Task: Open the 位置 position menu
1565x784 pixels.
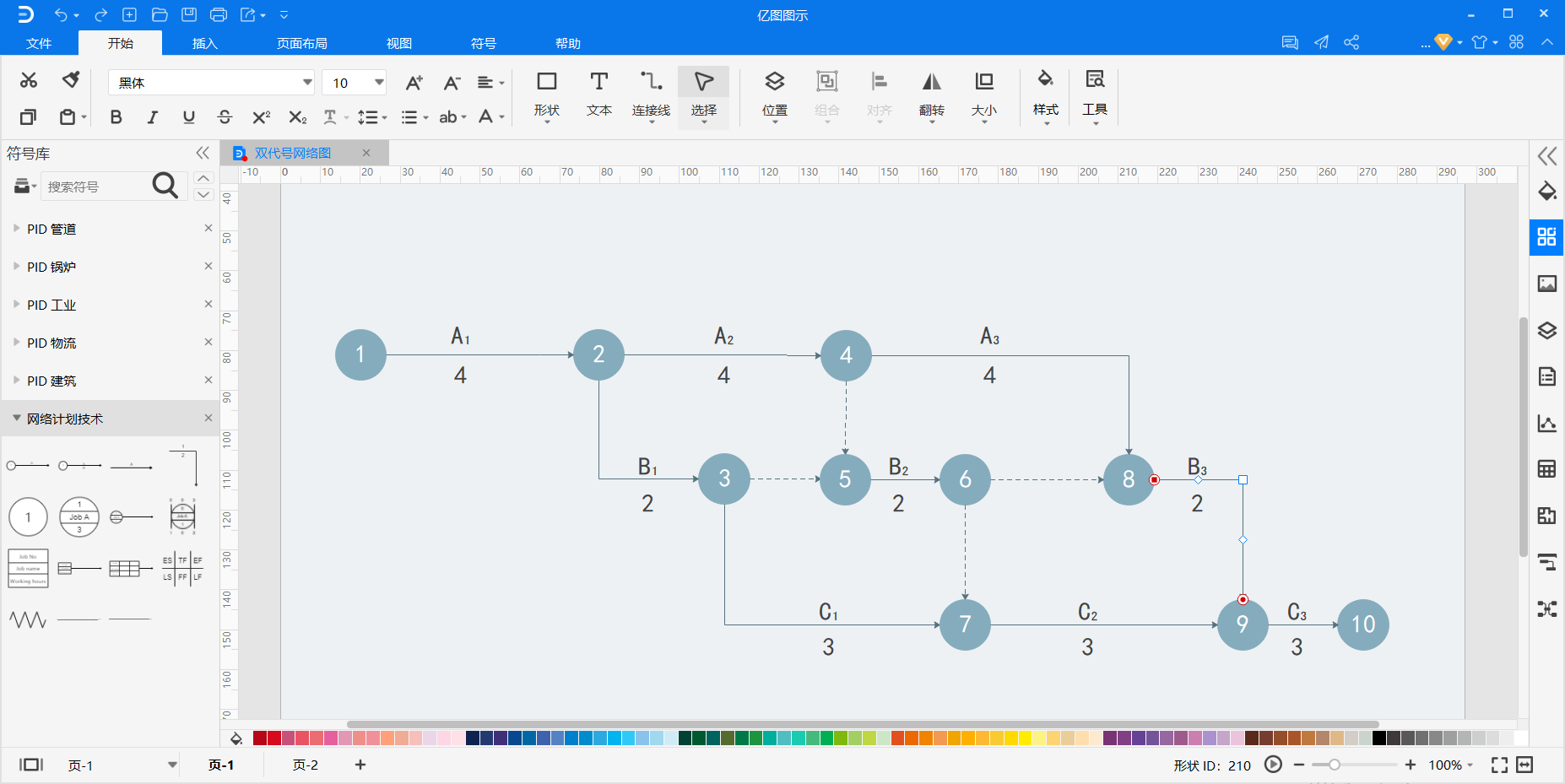Action: [775, 95]
